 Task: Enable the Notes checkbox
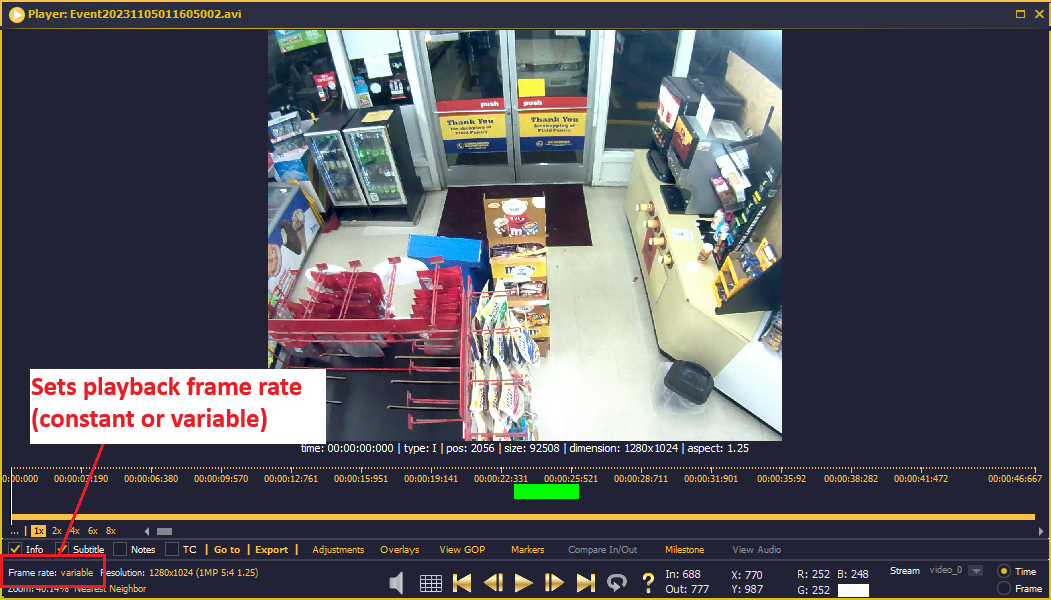122,548
